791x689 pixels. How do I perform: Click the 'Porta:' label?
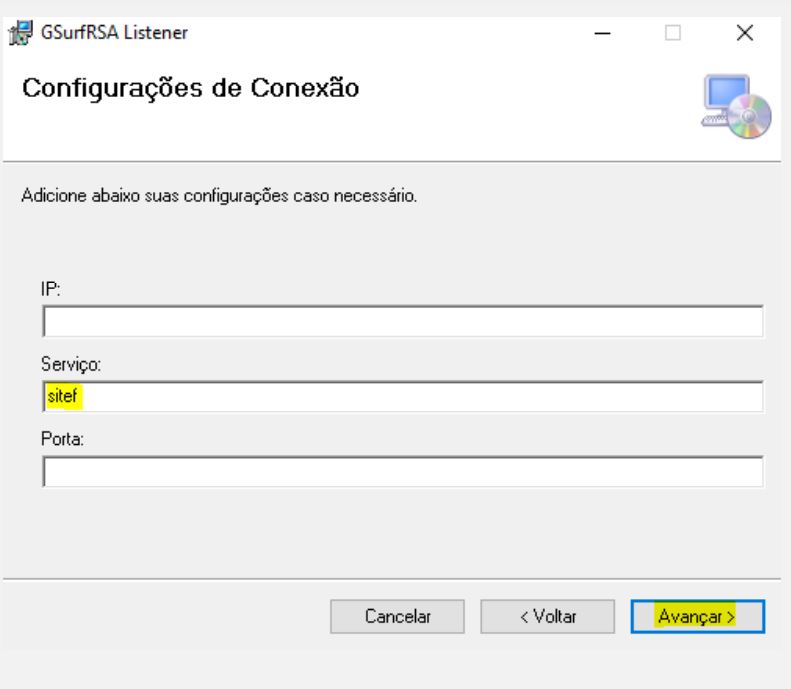pyautogui.click(x=63, y=439)
